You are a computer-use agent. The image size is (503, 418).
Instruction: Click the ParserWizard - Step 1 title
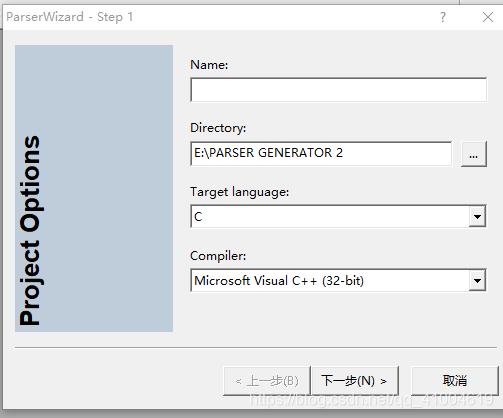tap(70, 17)
